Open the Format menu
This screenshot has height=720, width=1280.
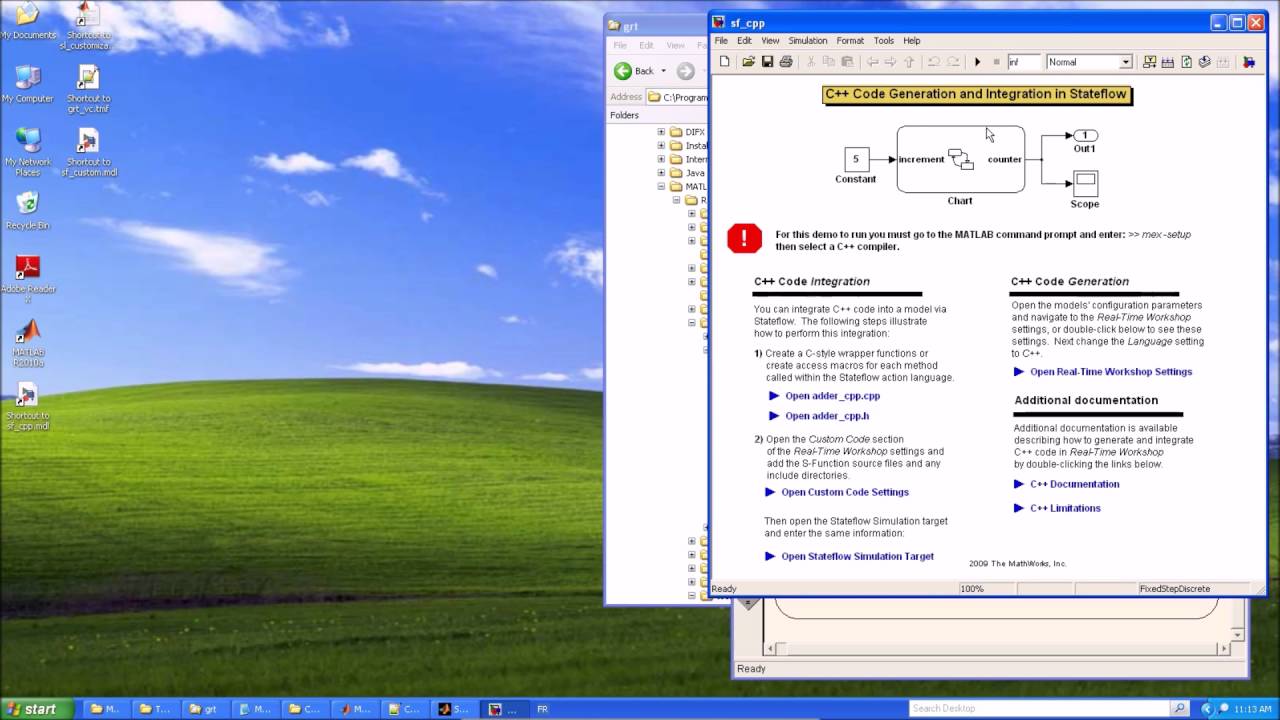coord(850,41)
